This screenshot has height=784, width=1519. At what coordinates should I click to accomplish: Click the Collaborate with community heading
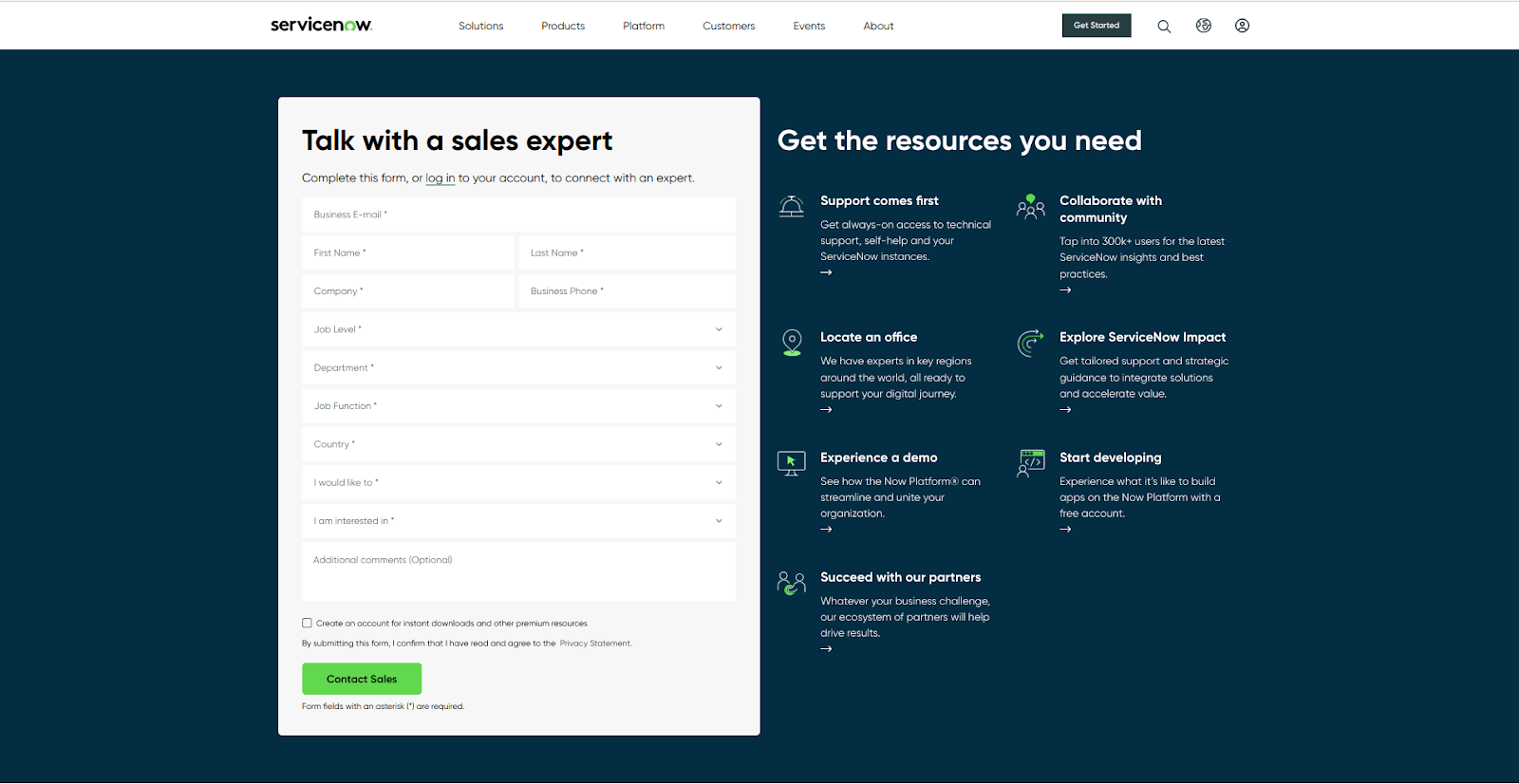pyautogui.click(x=1111, y=209)
